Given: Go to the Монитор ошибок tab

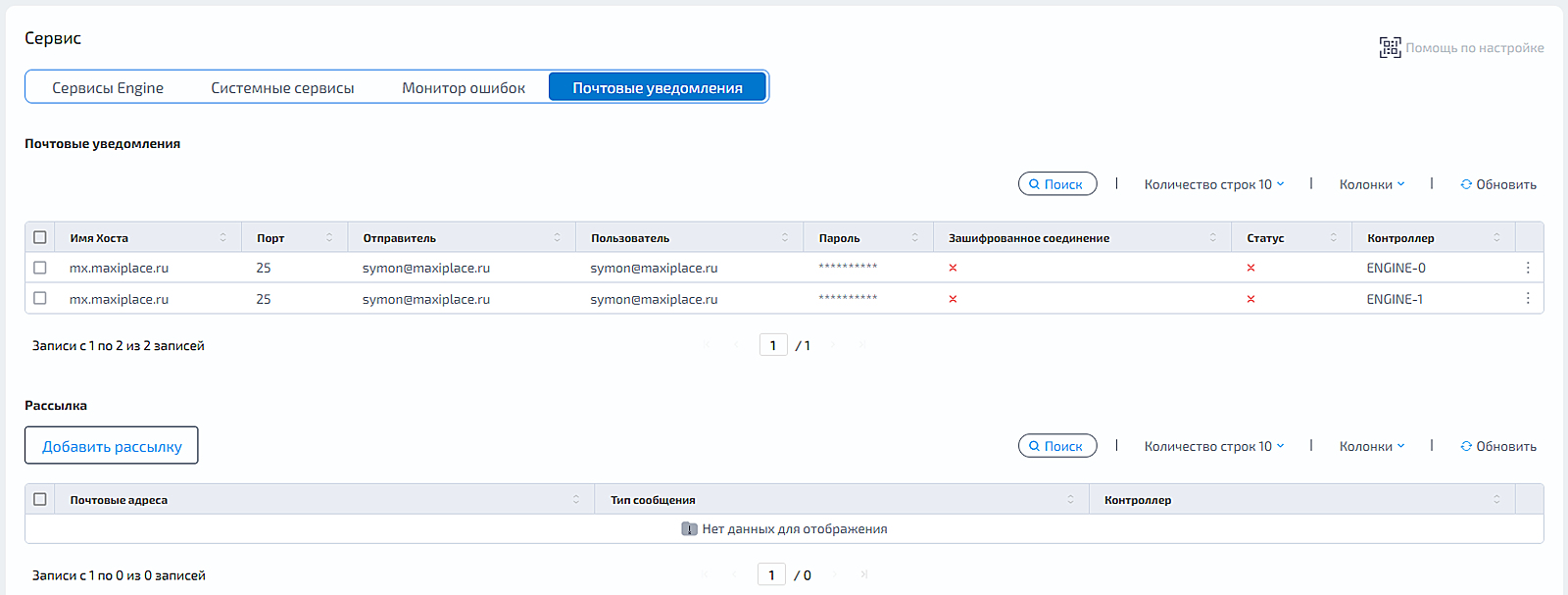Looking at the screenshot, I should 464,87.
